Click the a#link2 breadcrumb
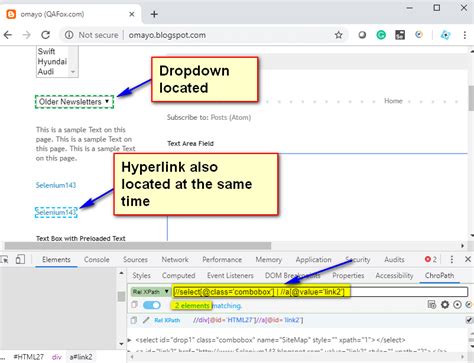The width and height of the screenshot is (474, 363). pos(81,357)
